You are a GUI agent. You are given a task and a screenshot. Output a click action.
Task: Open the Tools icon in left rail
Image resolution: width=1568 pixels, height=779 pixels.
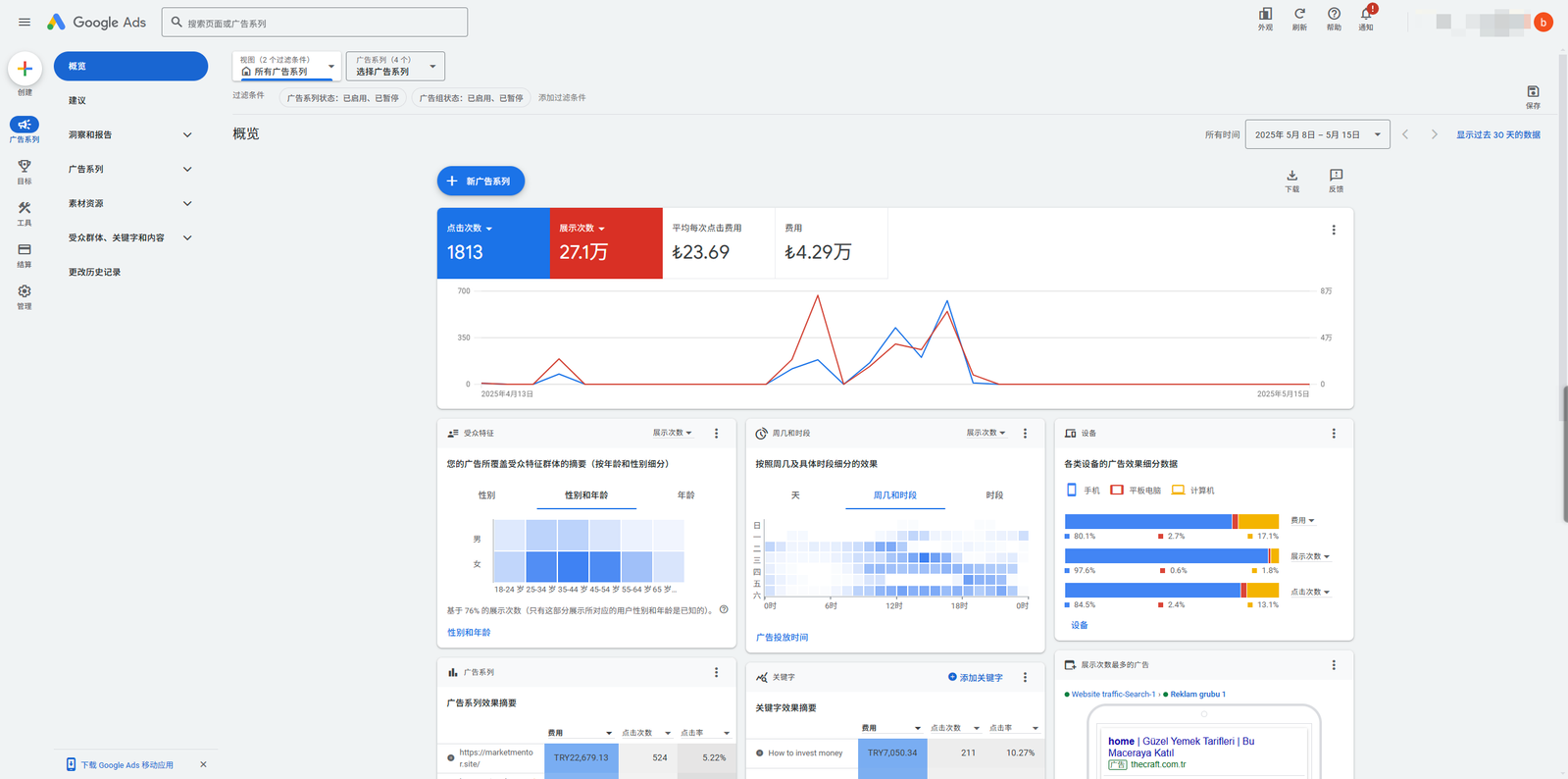25,208
